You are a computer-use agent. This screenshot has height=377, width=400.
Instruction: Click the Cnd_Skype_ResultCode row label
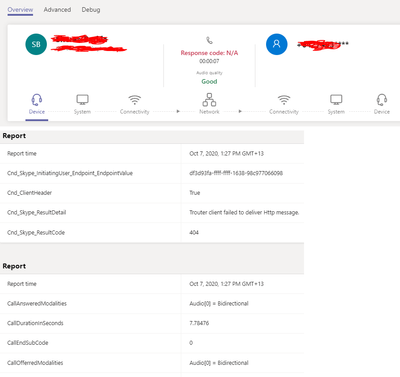click(36, 232)
